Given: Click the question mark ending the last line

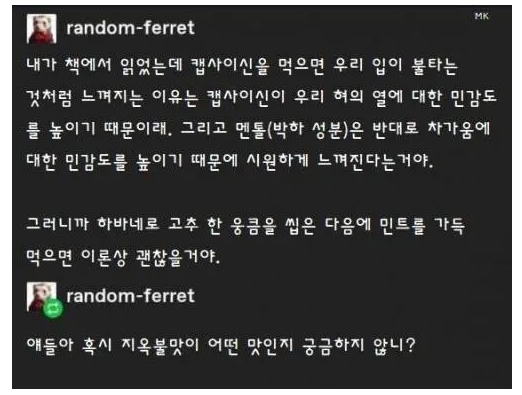Looking at the screenshot, I should 410,345.
